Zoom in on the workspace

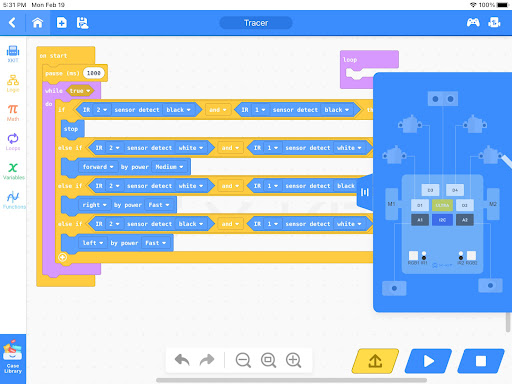294,360
